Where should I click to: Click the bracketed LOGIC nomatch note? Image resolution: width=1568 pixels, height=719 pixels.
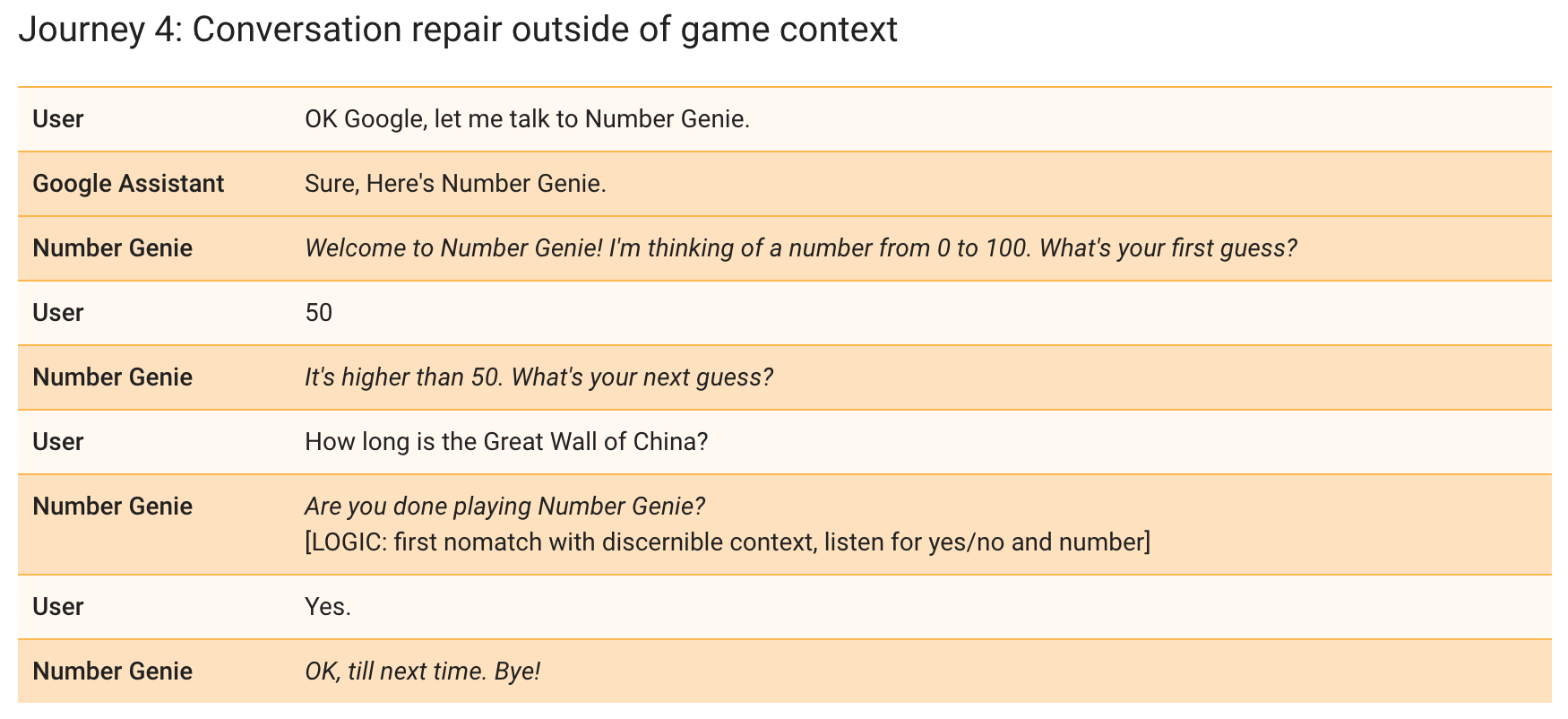point(727,542)
